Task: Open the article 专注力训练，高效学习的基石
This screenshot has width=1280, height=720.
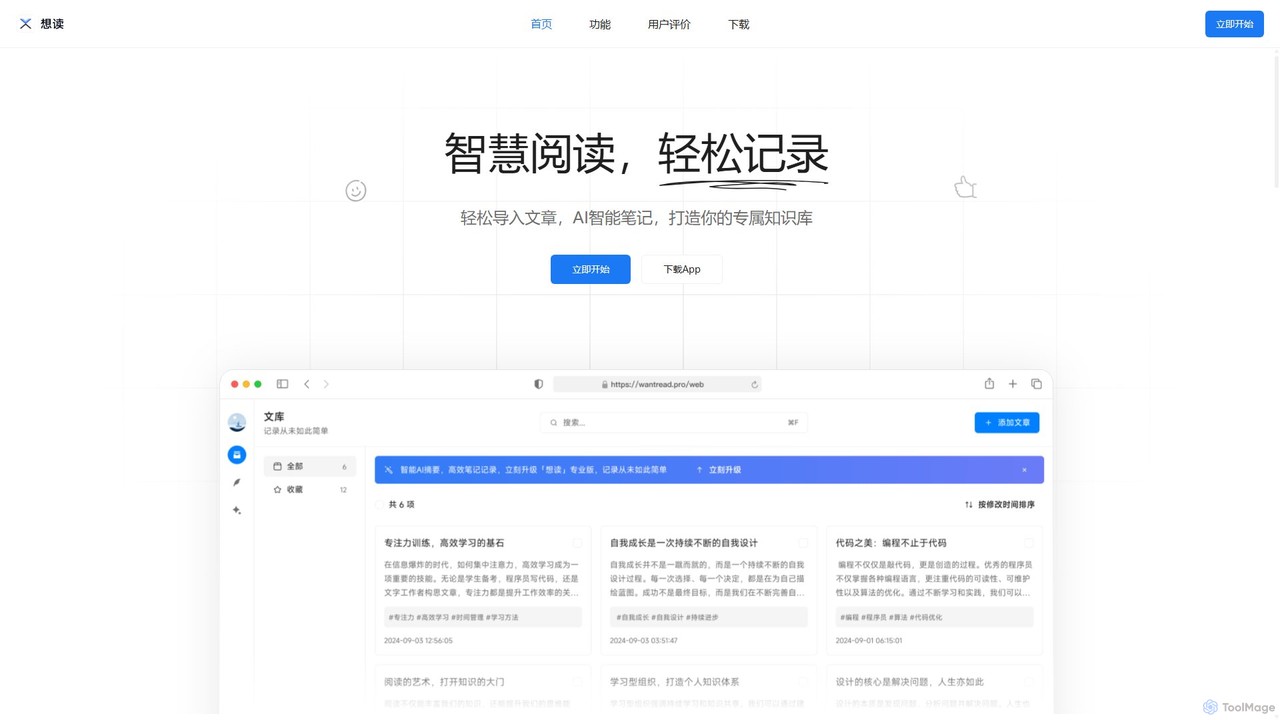Action: 444,543
